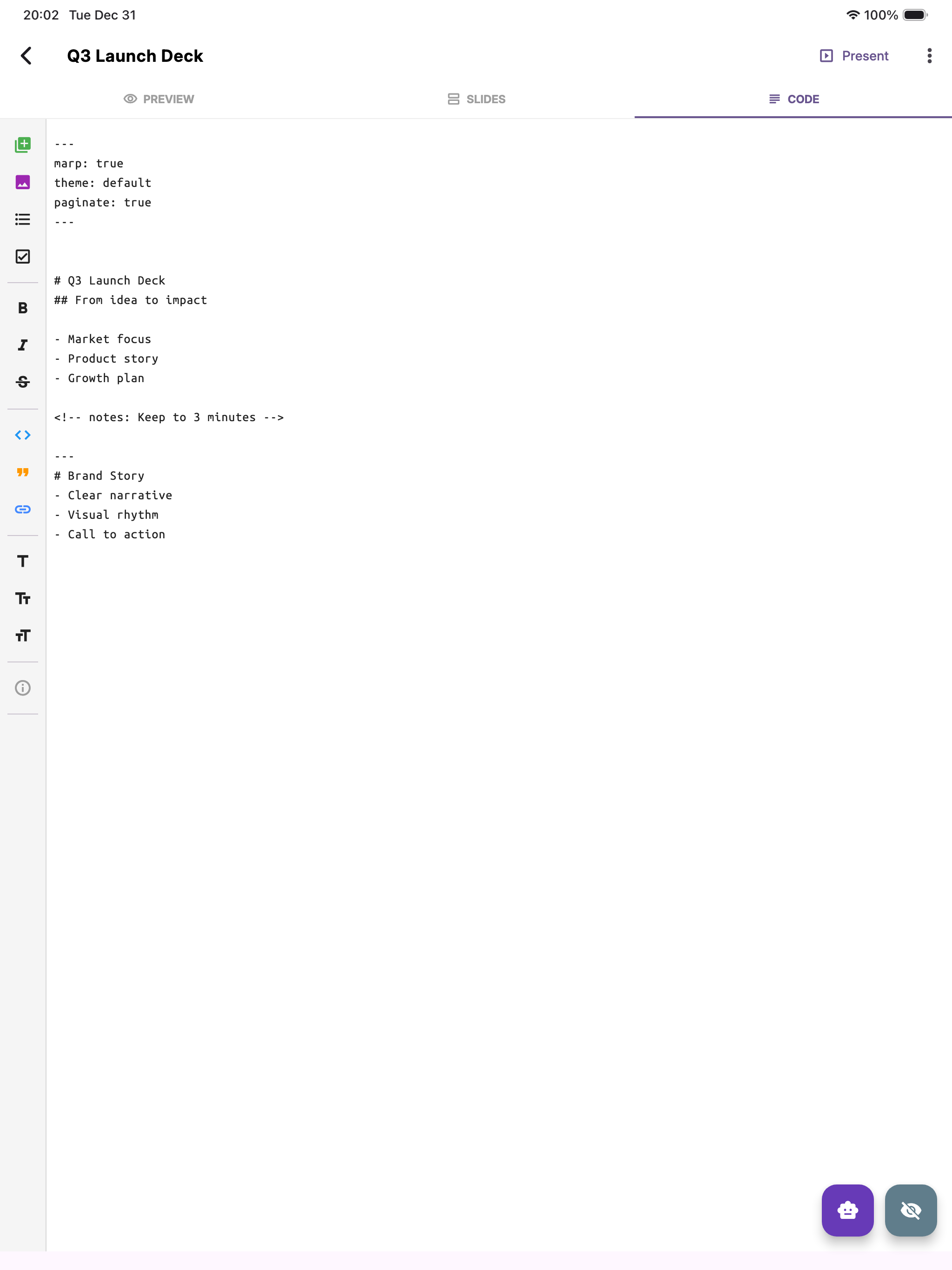Click the '- Growth plan' bullet line
The image size is (952, 1270).
click(x=99, y=378)
